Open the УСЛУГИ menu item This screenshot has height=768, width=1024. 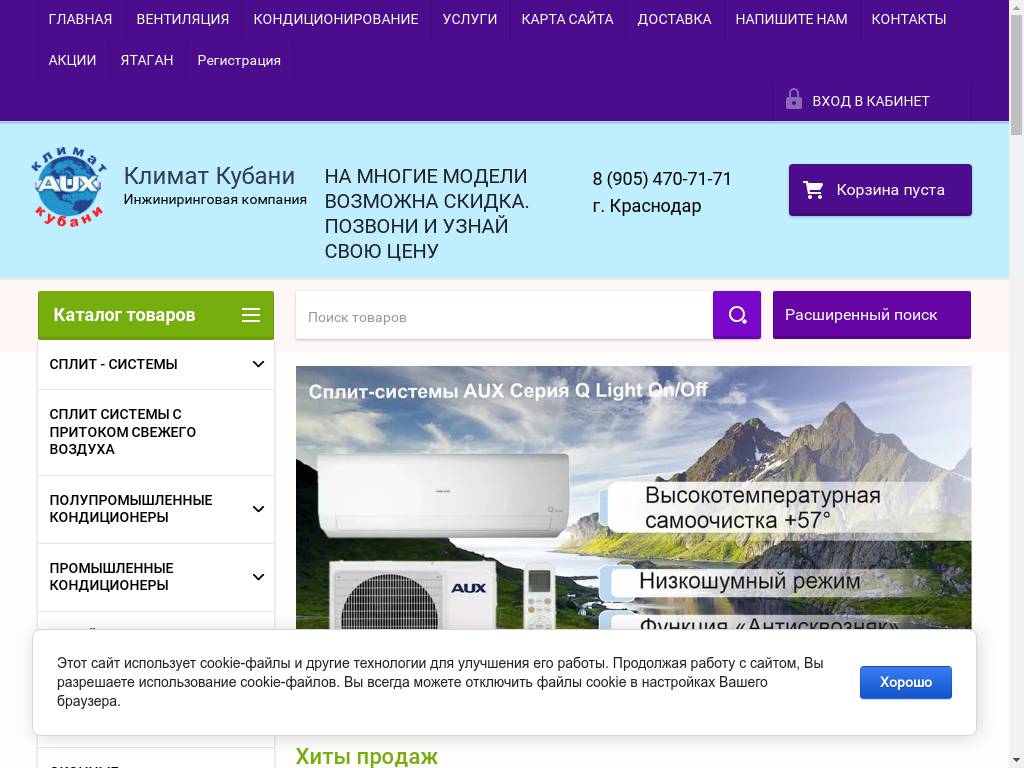(470, 19)
